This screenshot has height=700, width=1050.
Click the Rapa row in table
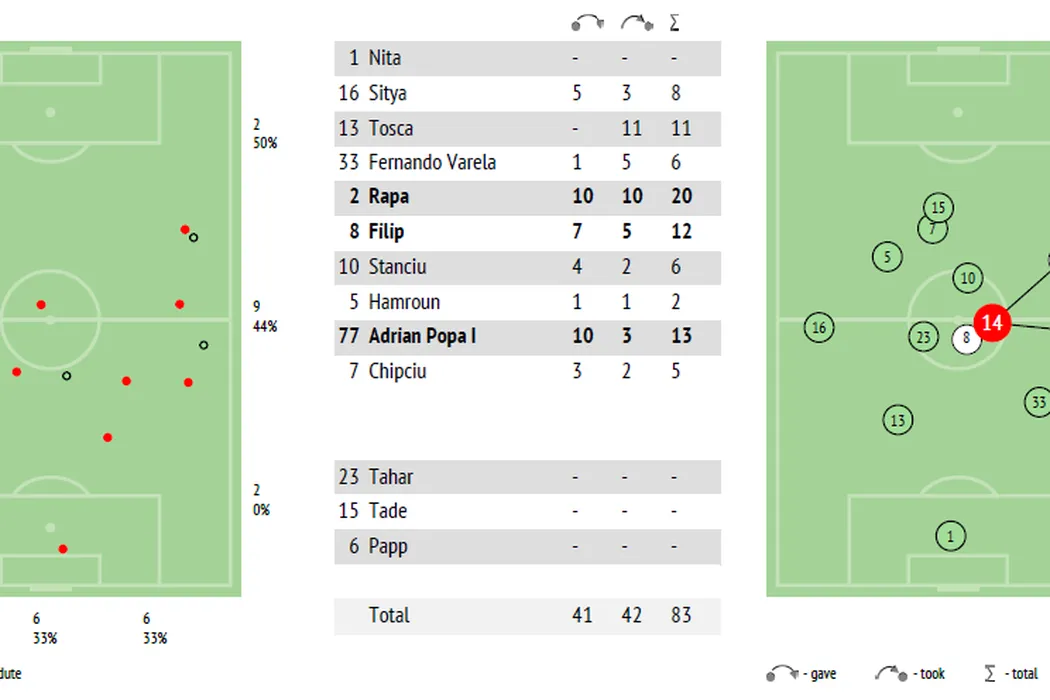pos(527,197)
